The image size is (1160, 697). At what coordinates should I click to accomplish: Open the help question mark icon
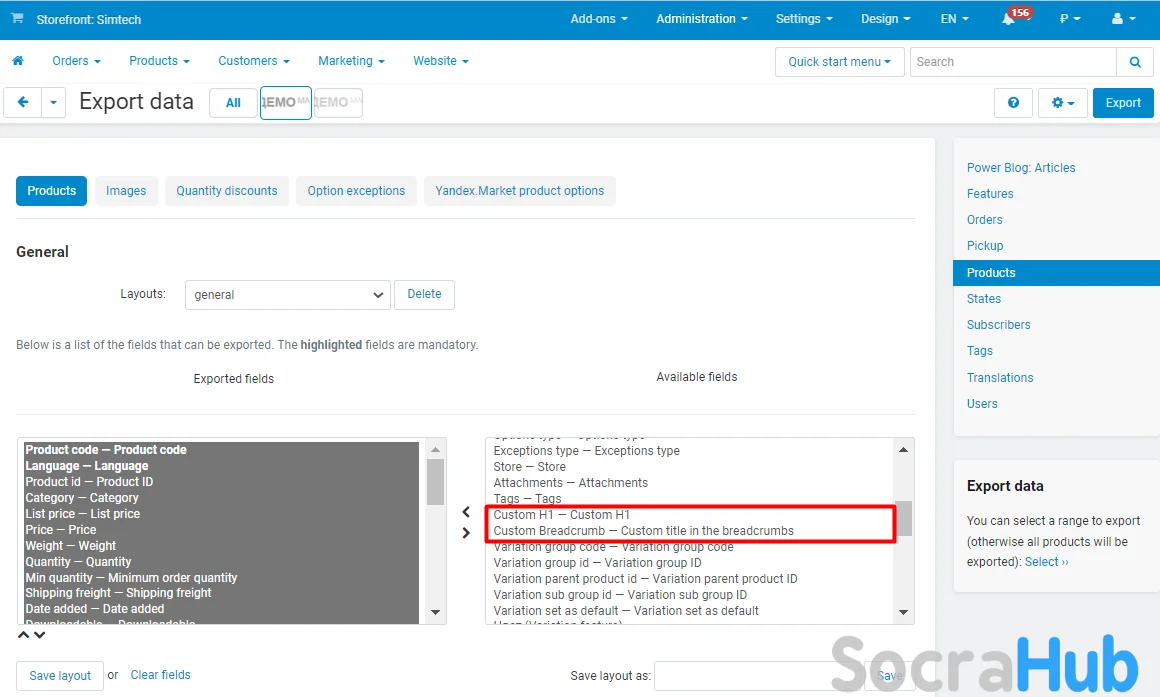coord(1014,103)
